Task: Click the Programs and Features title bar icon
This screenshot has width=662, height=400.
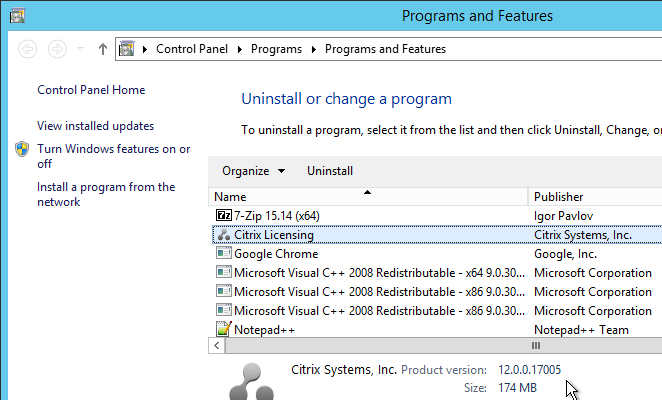Action: coord(17,16)
